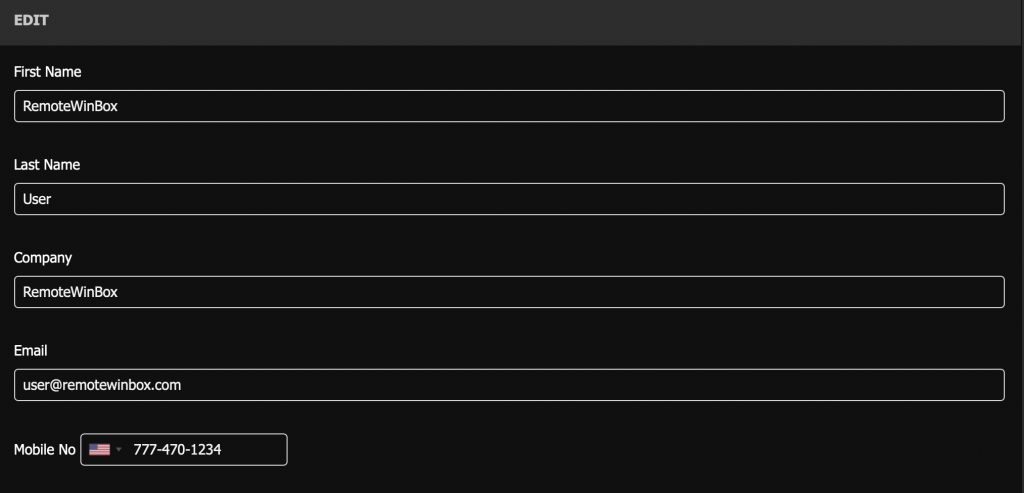
Task: Click the Last Name label
Action: [x=46, y=165]
